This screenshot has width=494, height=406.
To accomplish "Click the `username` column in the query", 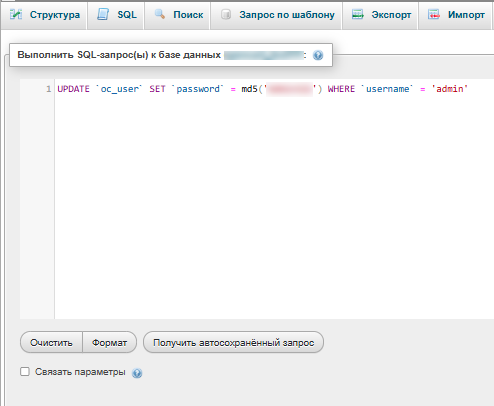I will [387, 89].
